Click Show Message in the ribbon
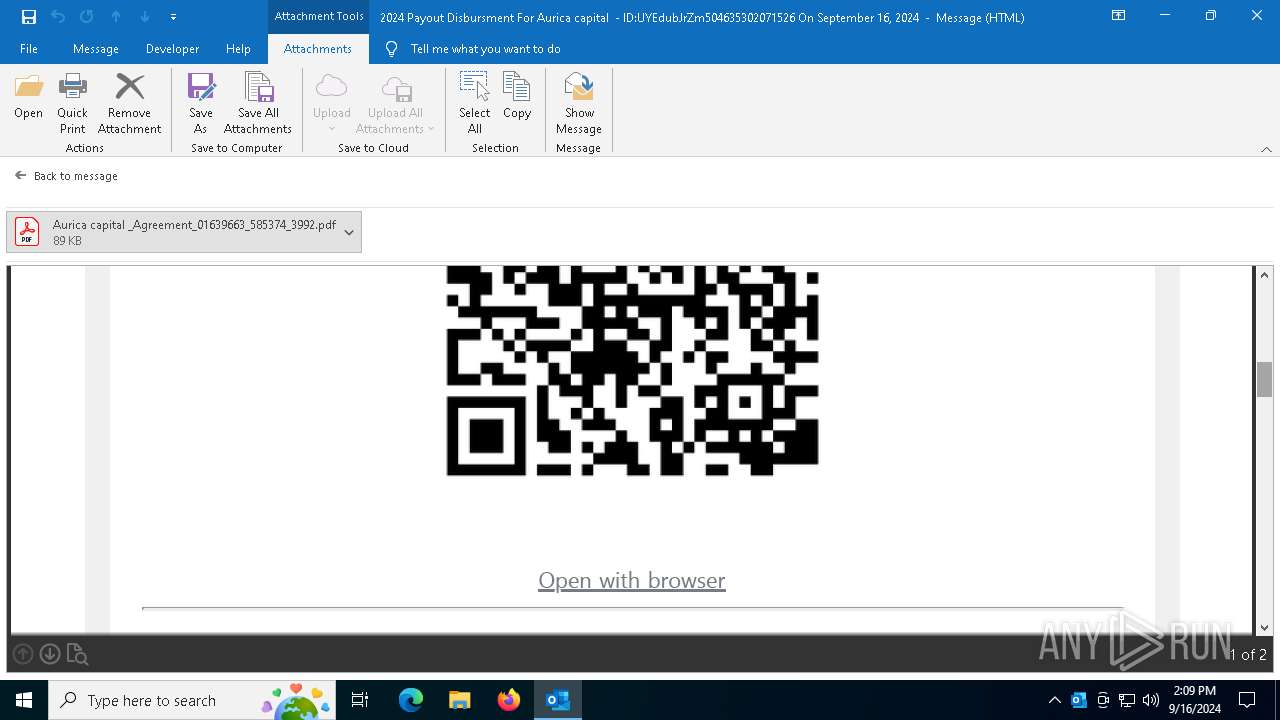 click(579, 103)
